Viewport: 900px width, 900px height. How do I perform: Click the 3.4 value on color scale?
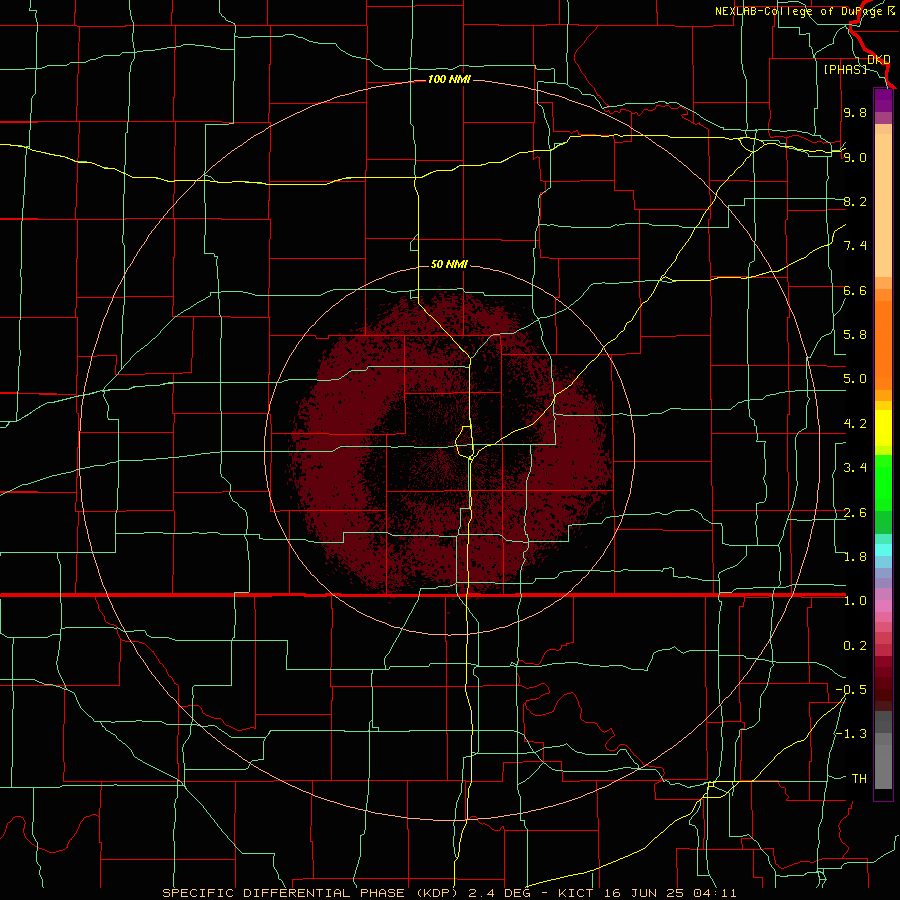click(855, 468)
